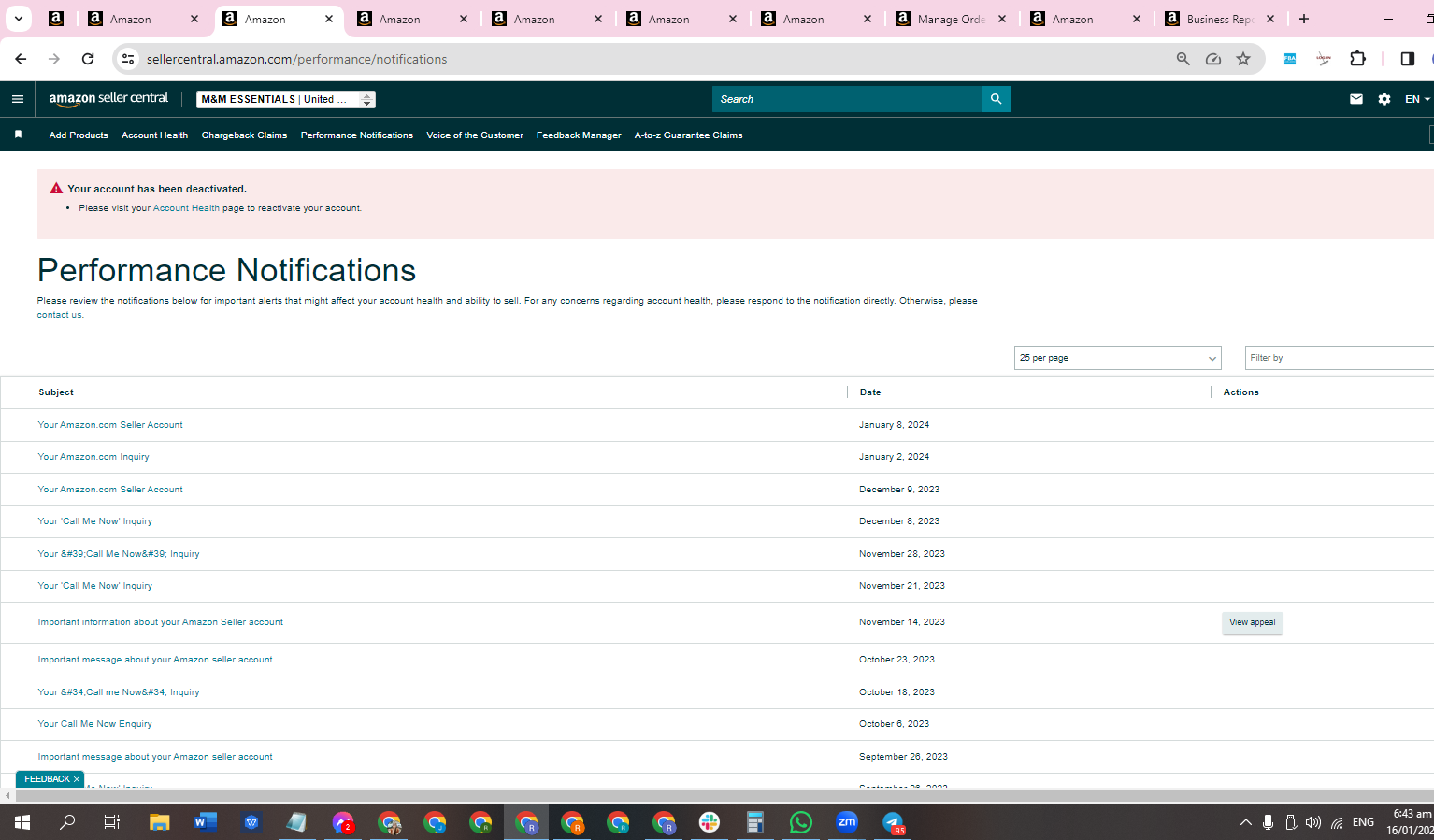Click the speedometer performance icon in address bar

pos(1213,59)
